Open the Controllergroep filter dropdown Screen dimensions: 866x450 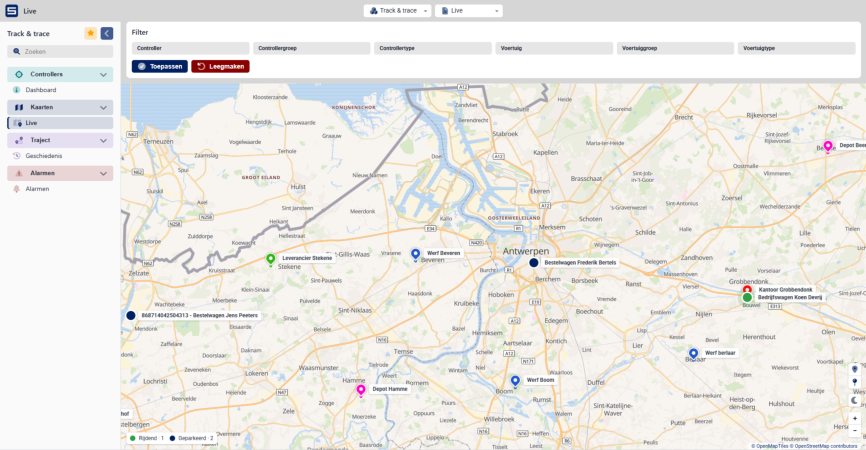coord(311,48)
